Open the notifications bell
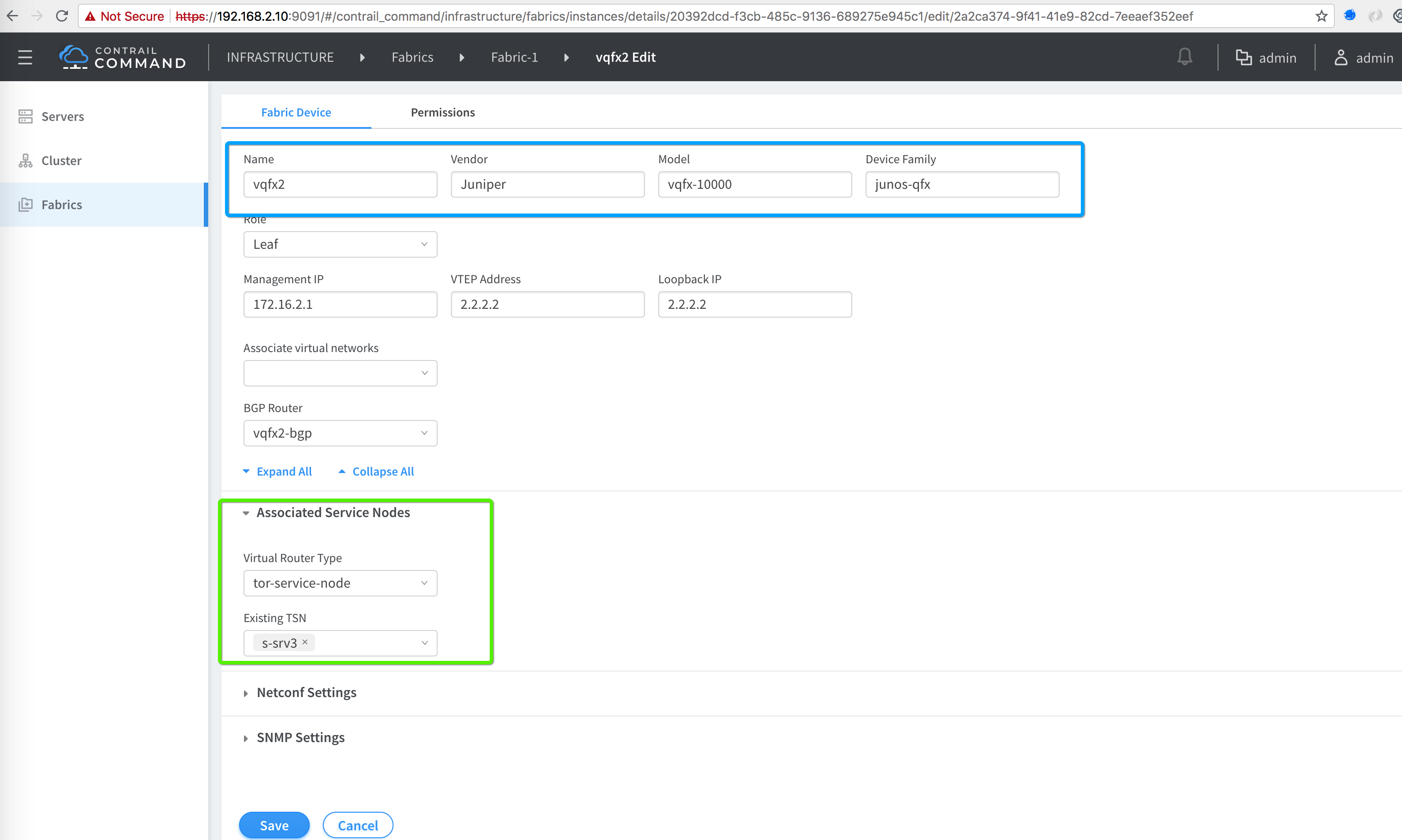The height and width of the screenshot is (840, 1402). click(1185, 56)
